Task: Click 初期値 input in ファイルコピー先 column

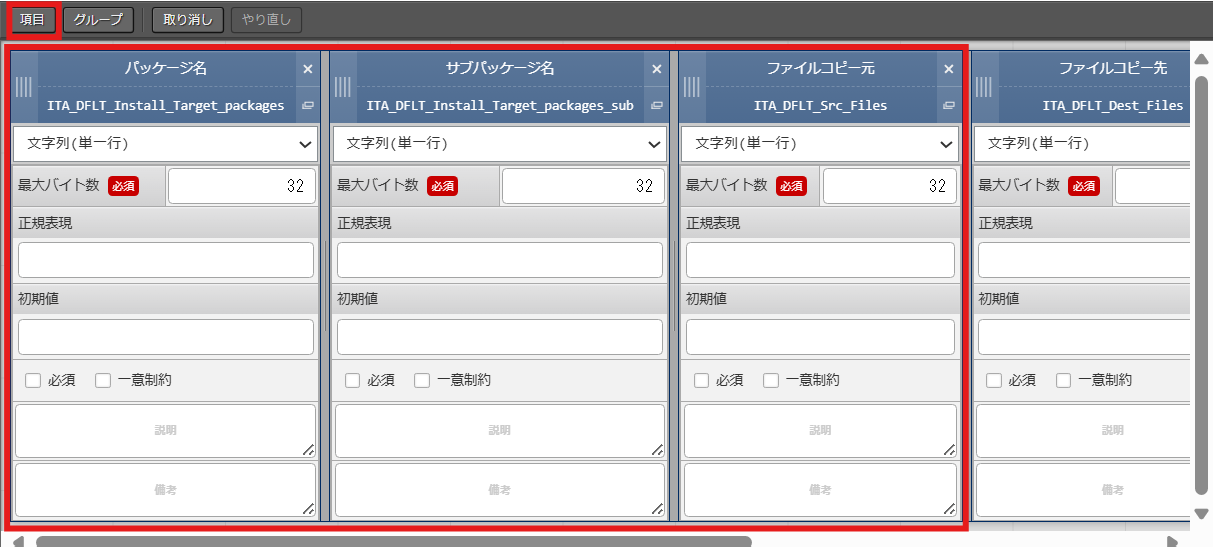Action: coord(1084,337)
